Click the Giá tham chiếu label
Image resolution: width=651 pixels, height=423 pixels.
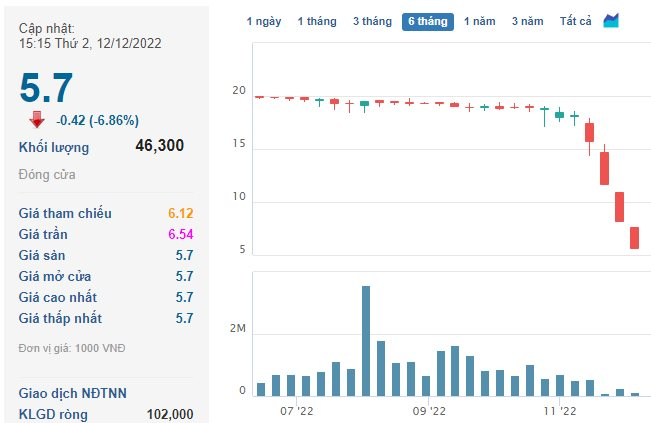(65, 213)
